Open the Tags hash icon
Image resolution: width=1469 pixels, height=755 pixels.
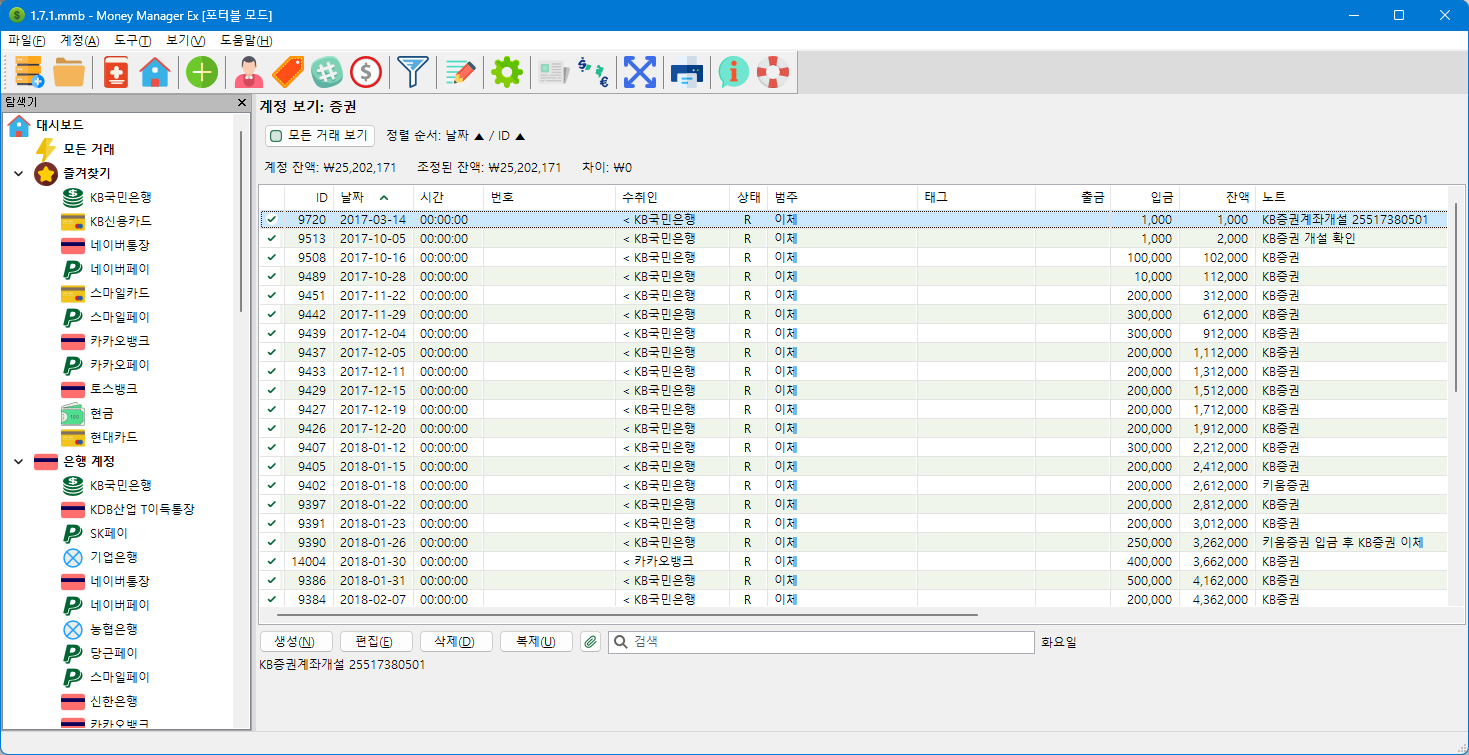[327, 72]
